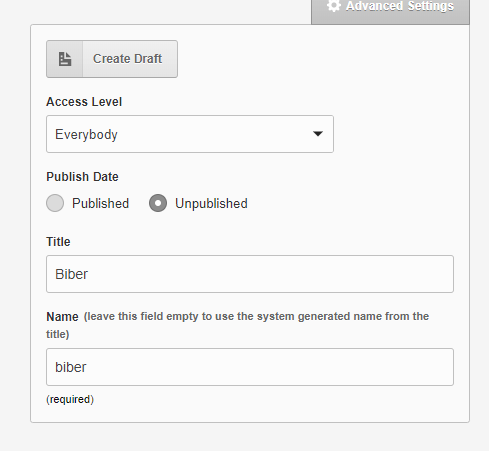Image resolution: width=489 pixels, height=451 pixels.
Task: Click the Everybody value in Access Level
Action: point(86,134)
